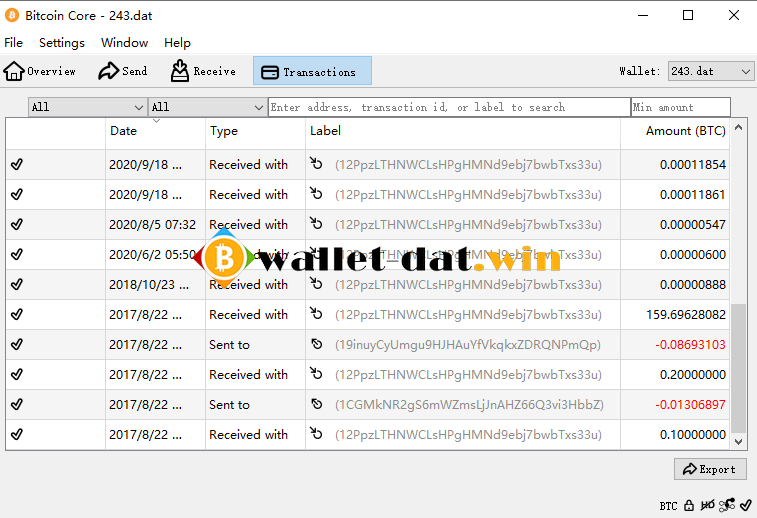Click received-arrow icon in 159.69628082 row
The width and height of the screenshot is (757, 518).
pos(316,313)
